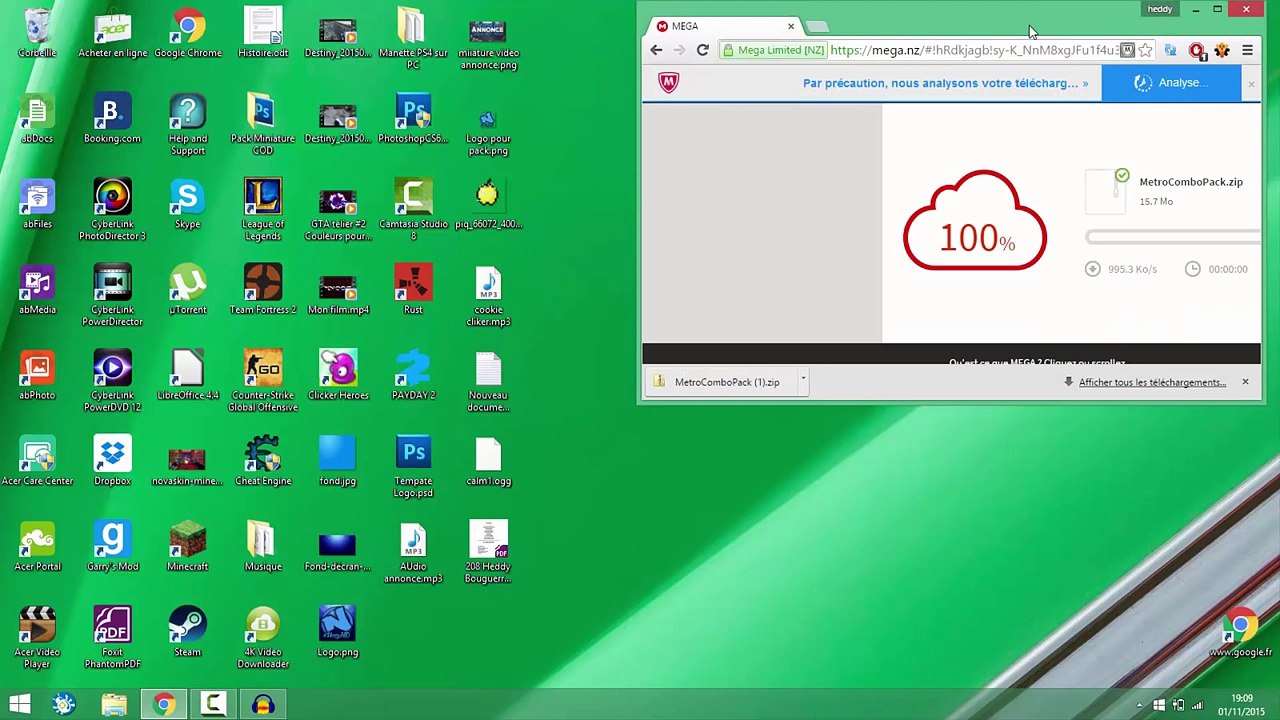Reload the MEGA page
The height and width of the screenshot is (720, 1280).
pos(702,50)
